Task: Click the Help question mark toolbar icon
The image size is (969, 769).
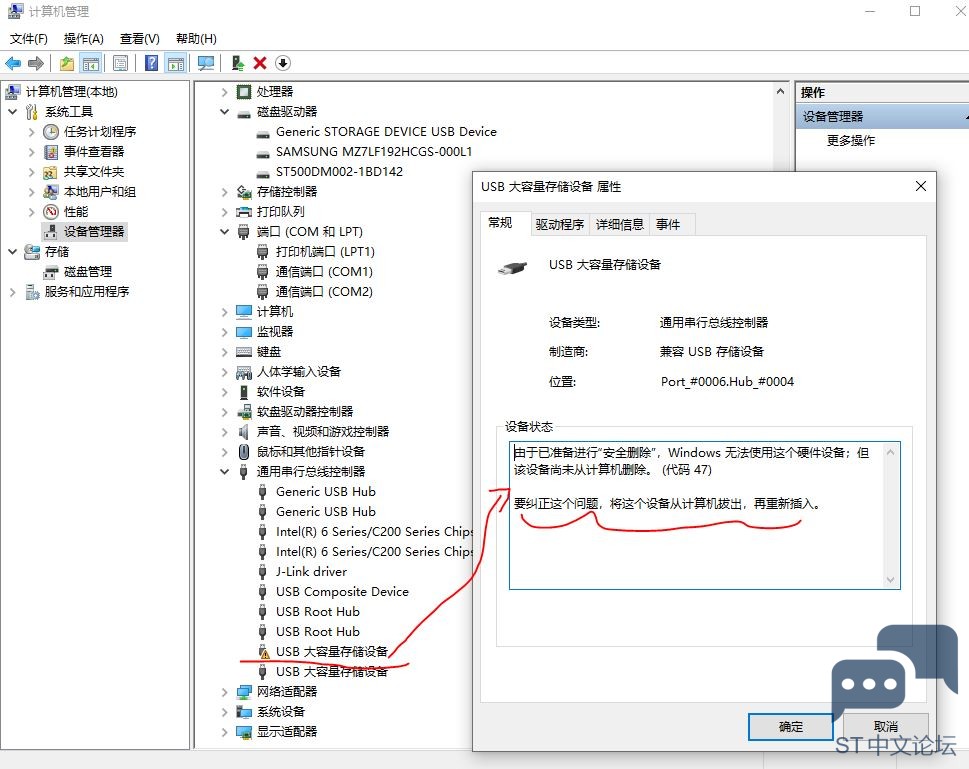Action: click(x=151, y=63)
